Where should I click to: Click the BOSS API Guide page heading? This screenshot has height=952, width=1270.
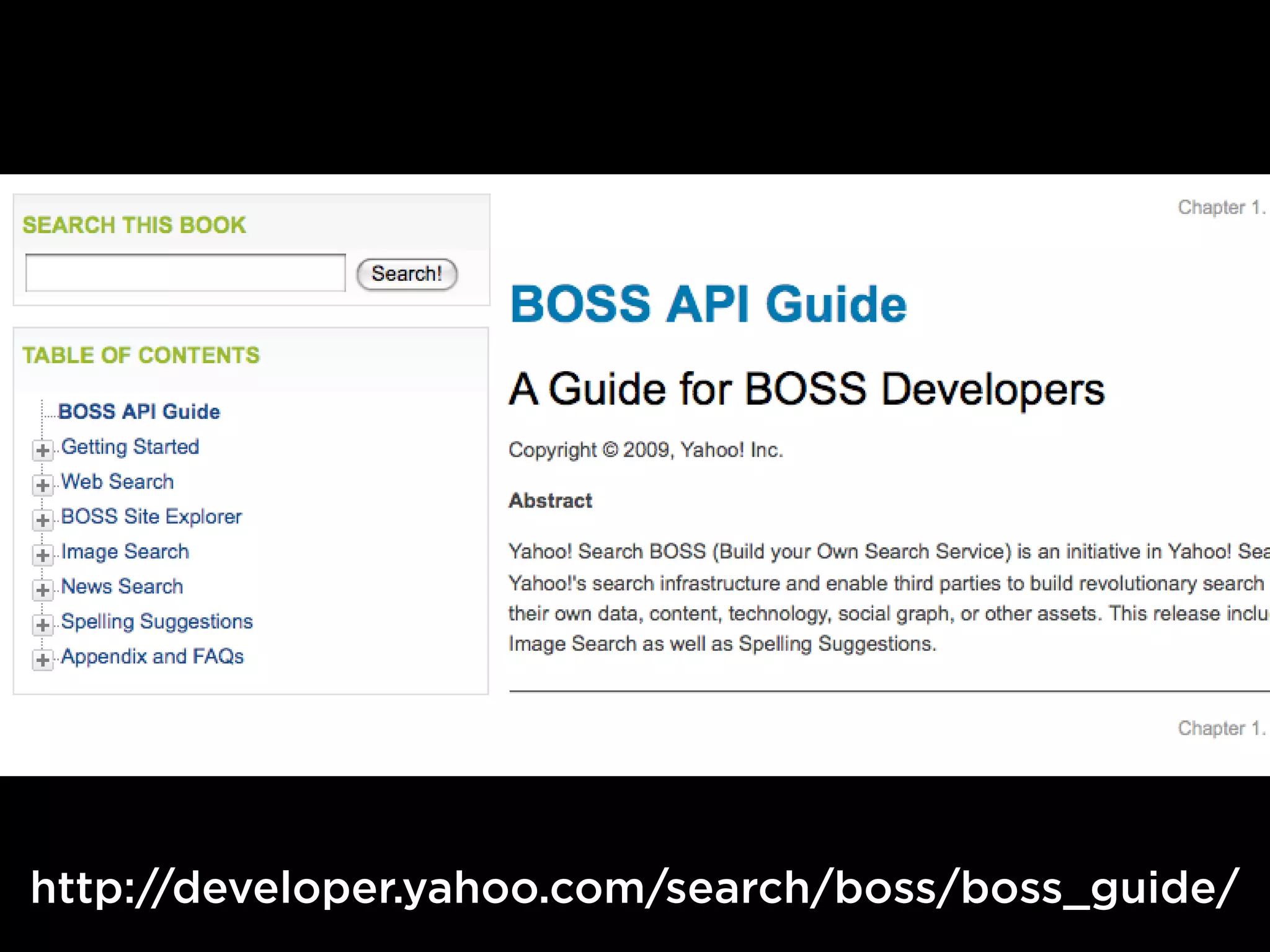[x=708, y=304]
